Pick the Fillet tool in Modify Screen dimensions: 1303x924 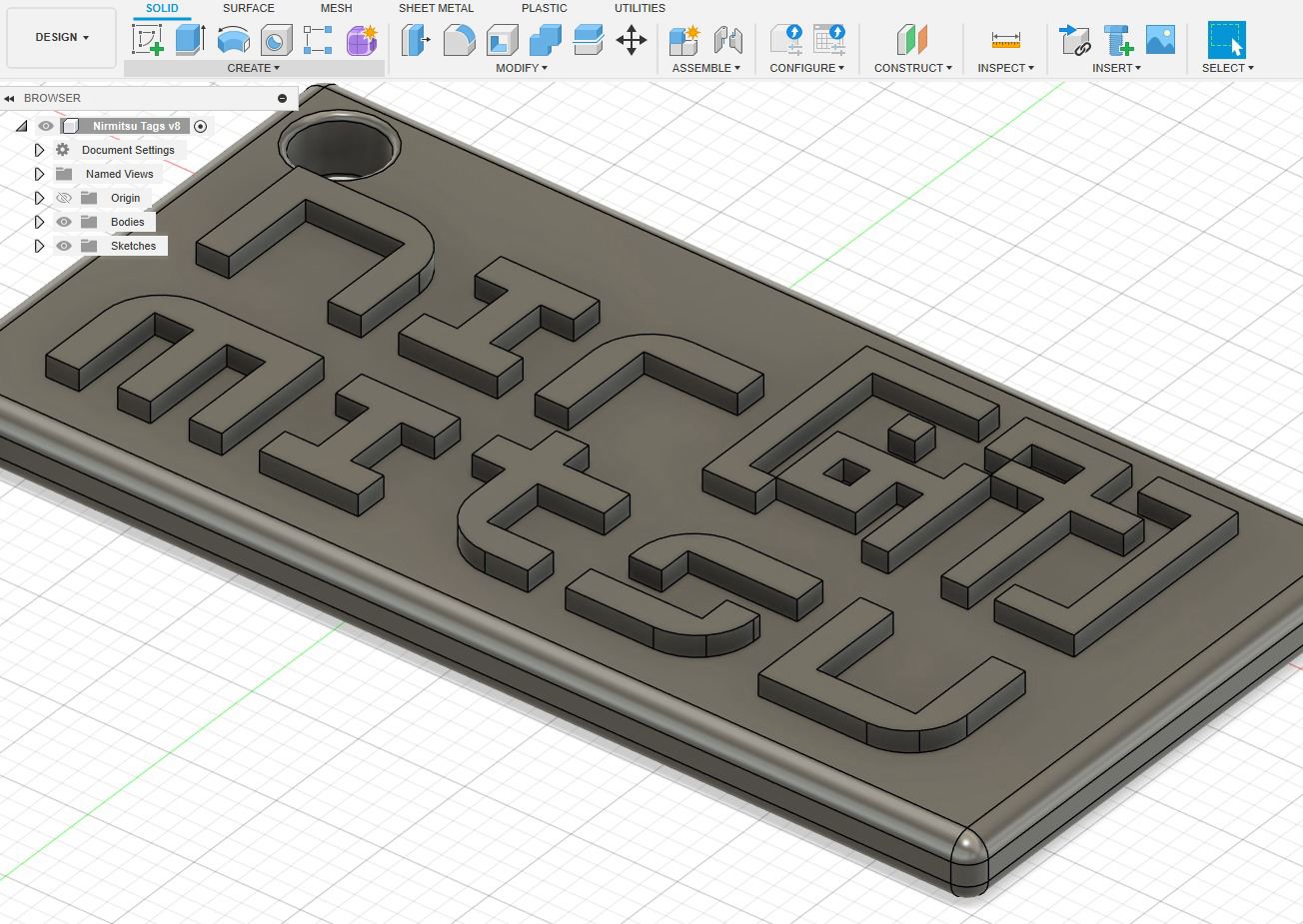coord(459,40)
